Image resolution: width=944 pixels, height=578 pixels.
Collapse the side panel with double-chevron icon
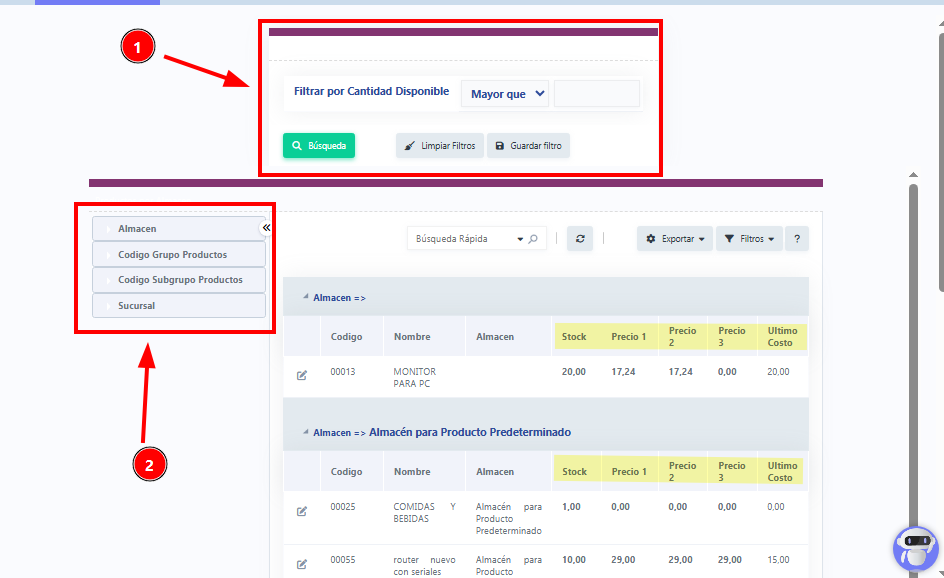point(267,228)
